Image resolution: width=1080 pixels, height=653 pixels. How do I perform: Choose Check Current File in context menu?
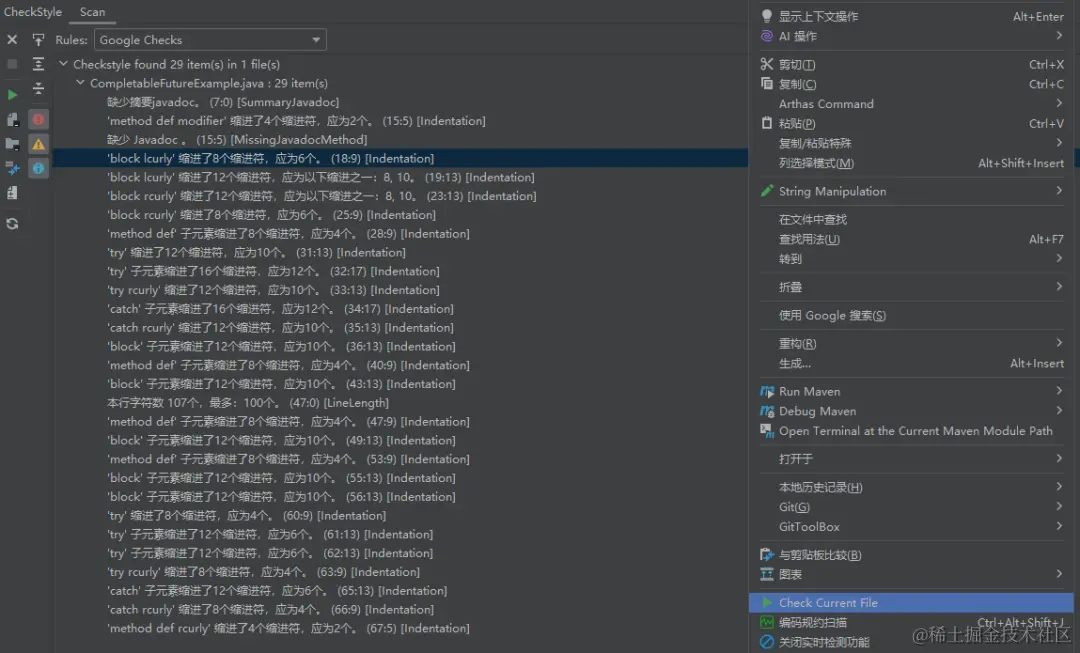coord(911,603)
